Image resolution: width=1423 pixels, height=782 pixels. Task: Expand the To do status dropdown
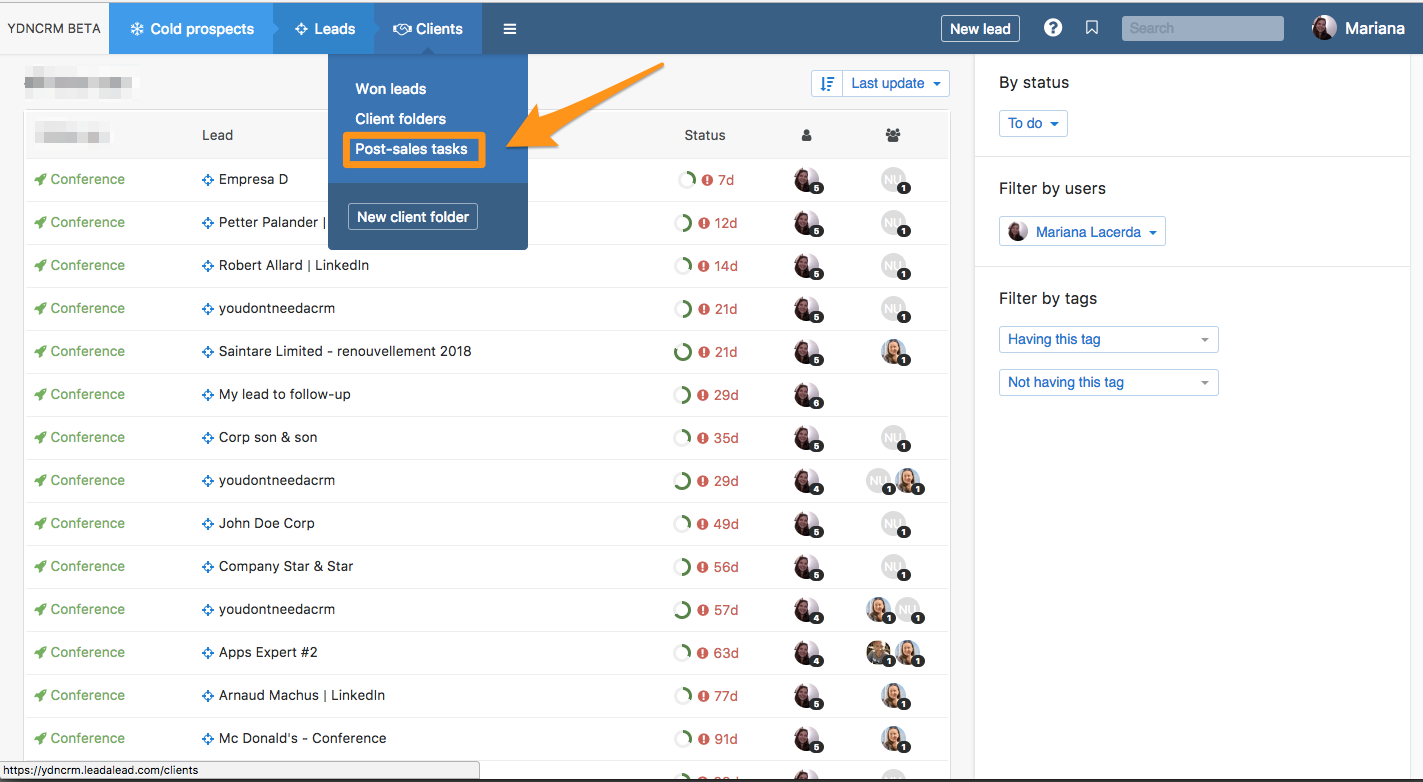coord(1033,123)
